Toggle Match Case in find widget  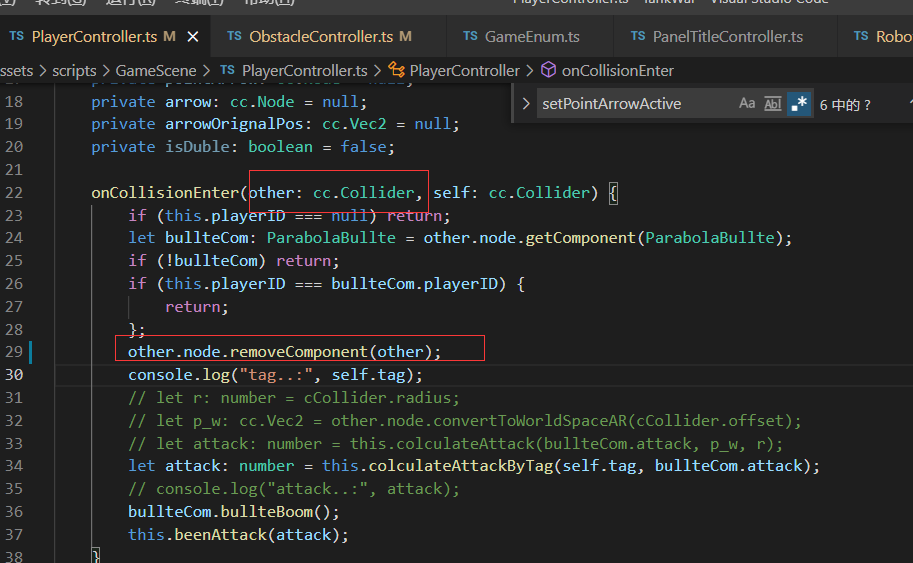pyautogui.click(x=747, y=104)
